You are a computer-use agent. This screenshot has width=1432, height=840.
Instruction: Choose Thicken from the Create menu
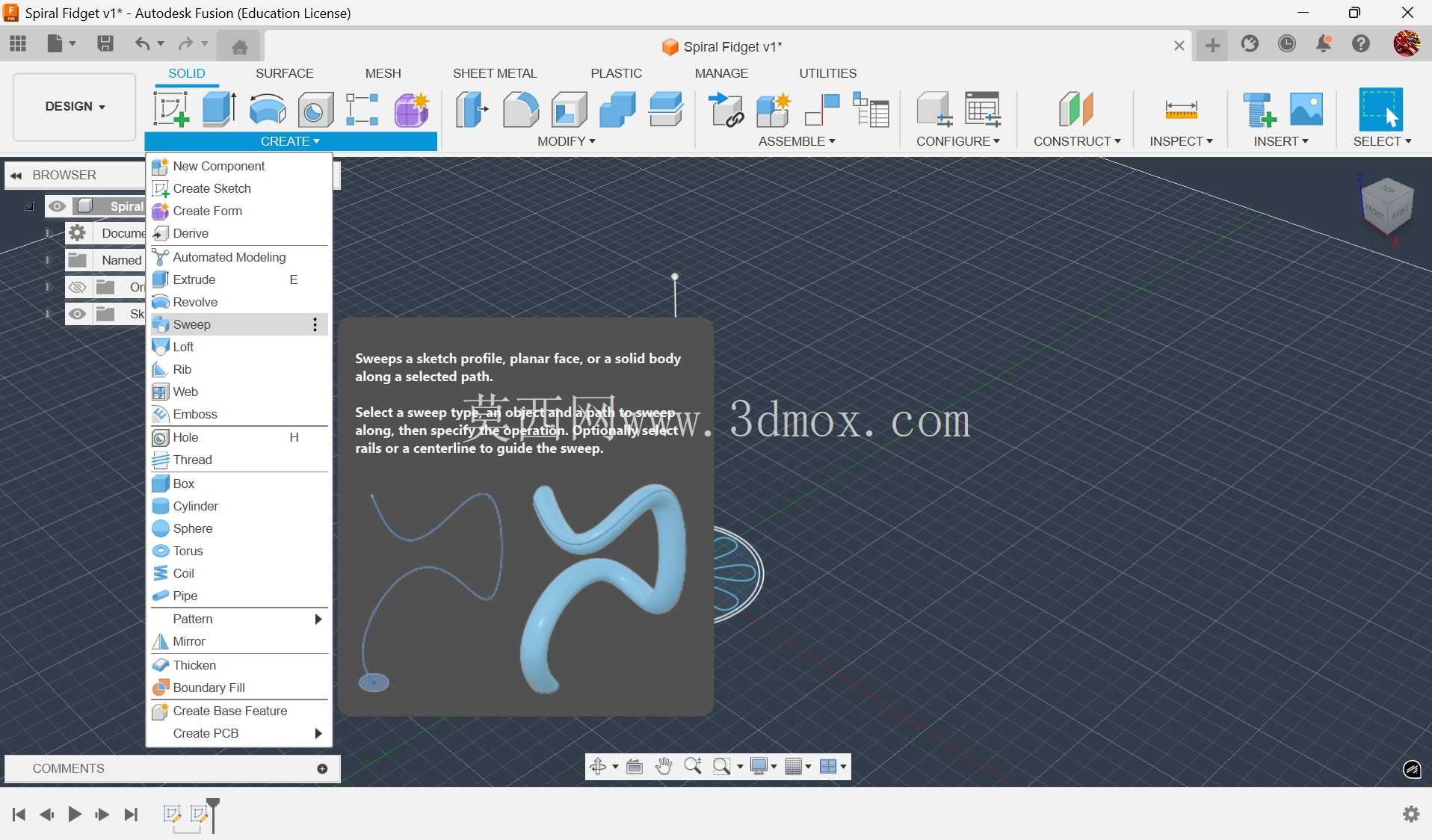click(x=239, y=665)
